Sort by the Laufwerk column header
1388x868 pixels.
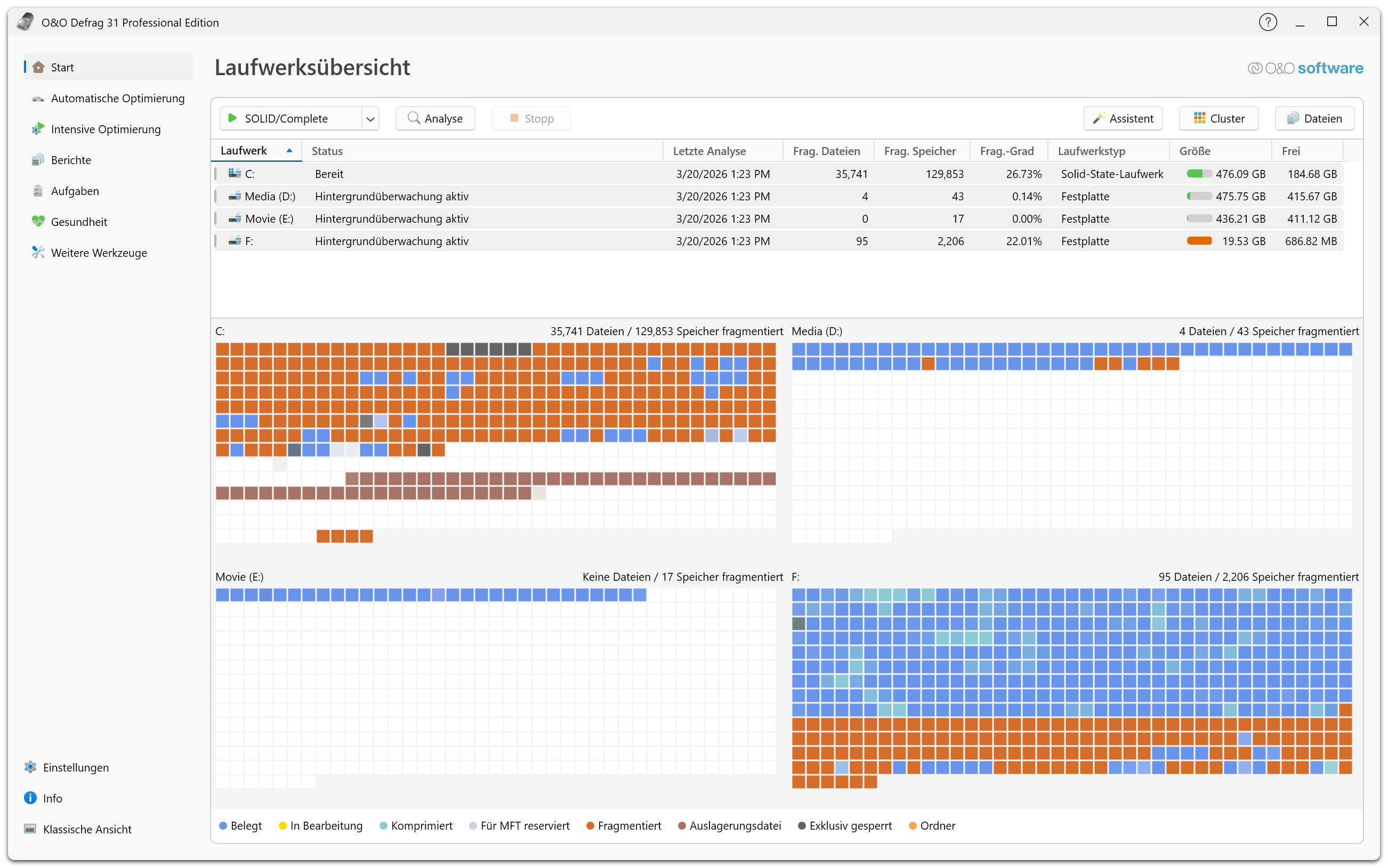click(244, 151)
